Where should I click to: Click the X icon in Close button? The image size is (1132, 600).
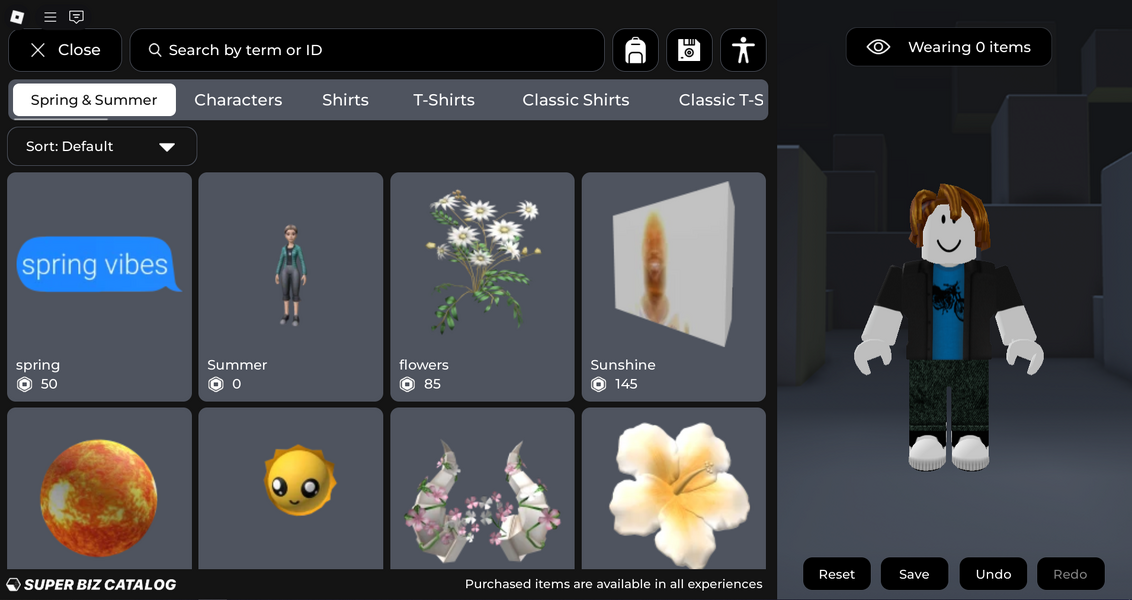(38, 50)
